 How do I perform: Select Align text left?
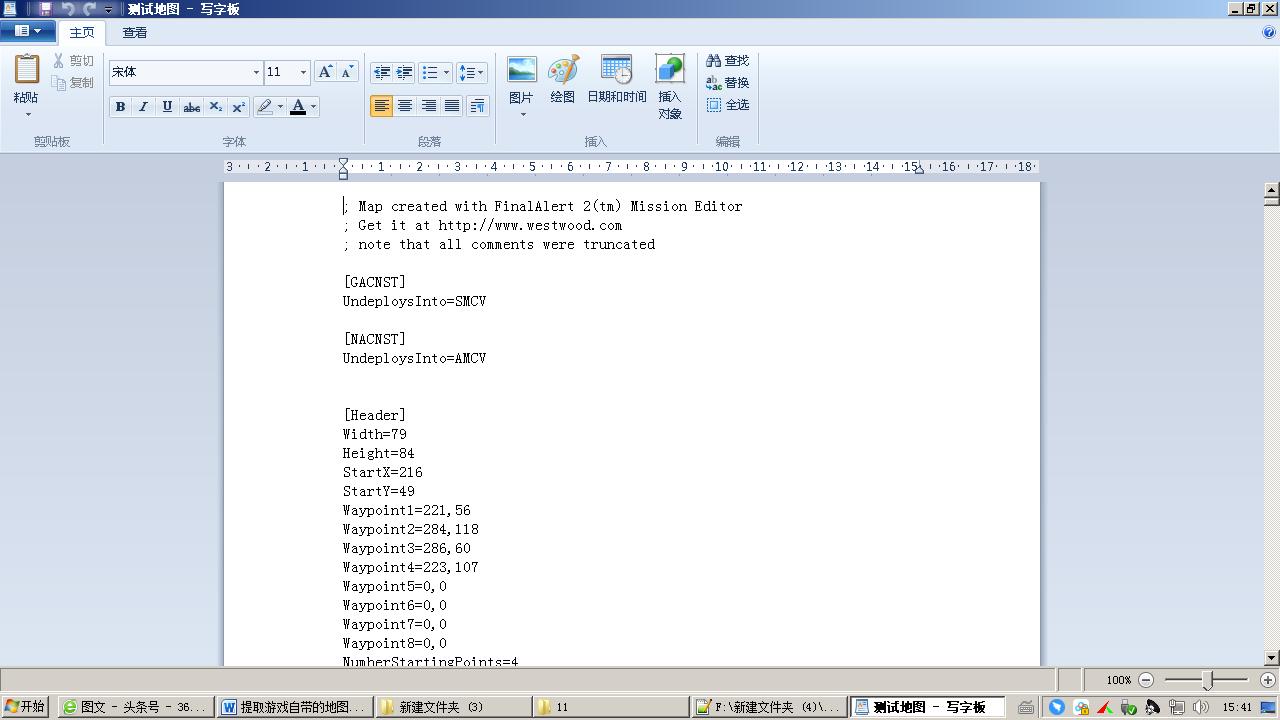[381, 106]
